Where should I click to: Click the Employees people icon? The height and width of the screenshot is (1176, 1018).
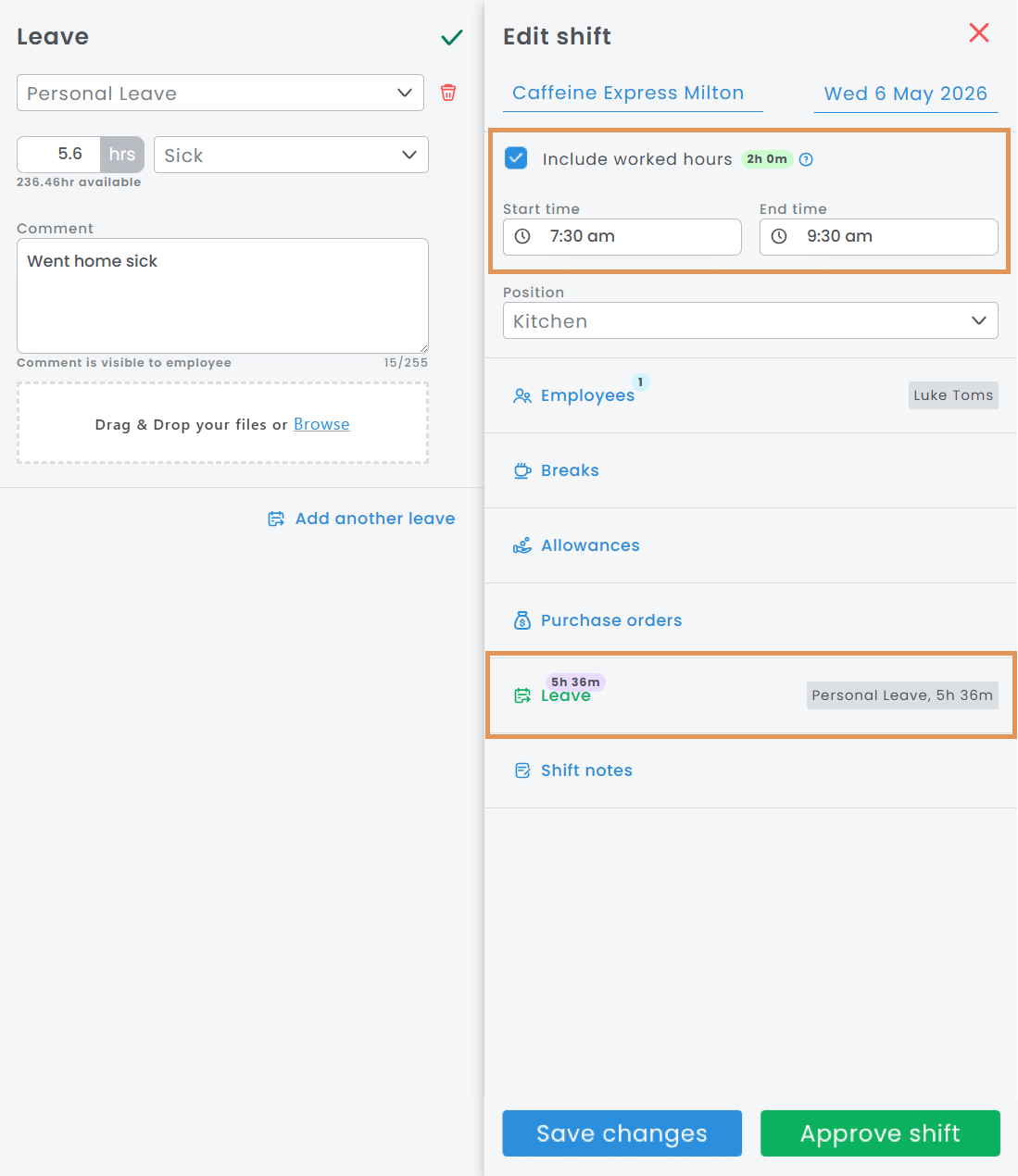522,396
